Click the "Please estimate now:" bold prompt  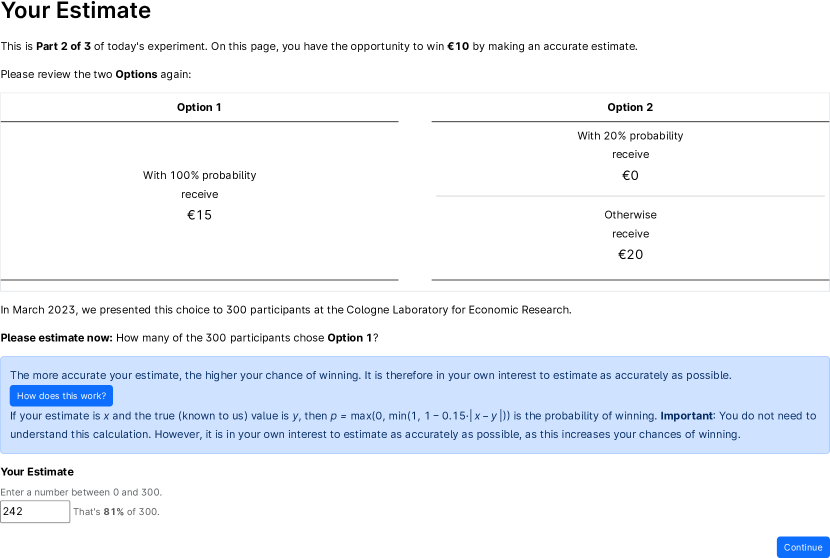coord(56,338)
